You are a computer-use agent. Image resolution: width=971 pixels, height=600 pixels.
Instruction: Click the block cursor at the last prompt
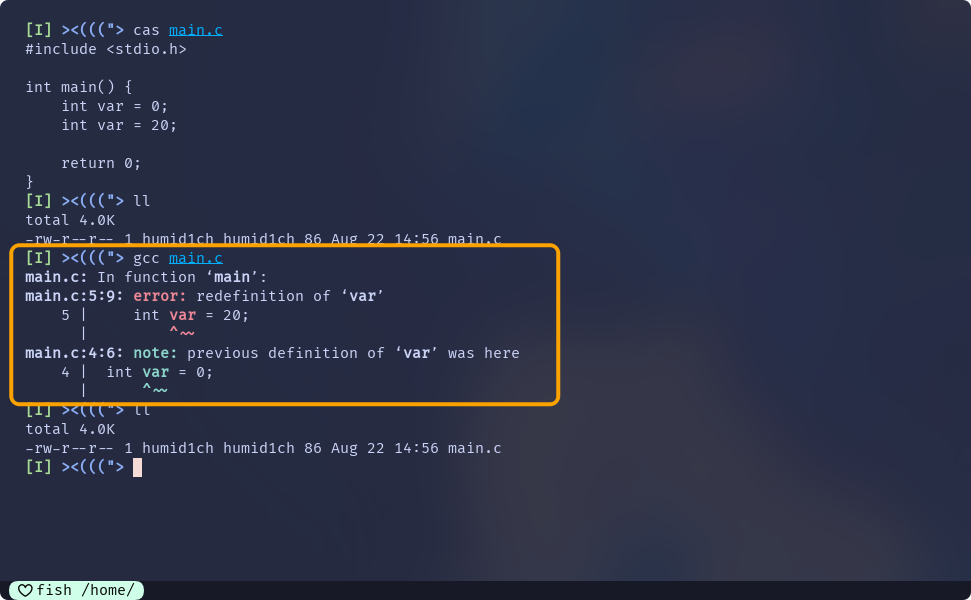point(138,467)
